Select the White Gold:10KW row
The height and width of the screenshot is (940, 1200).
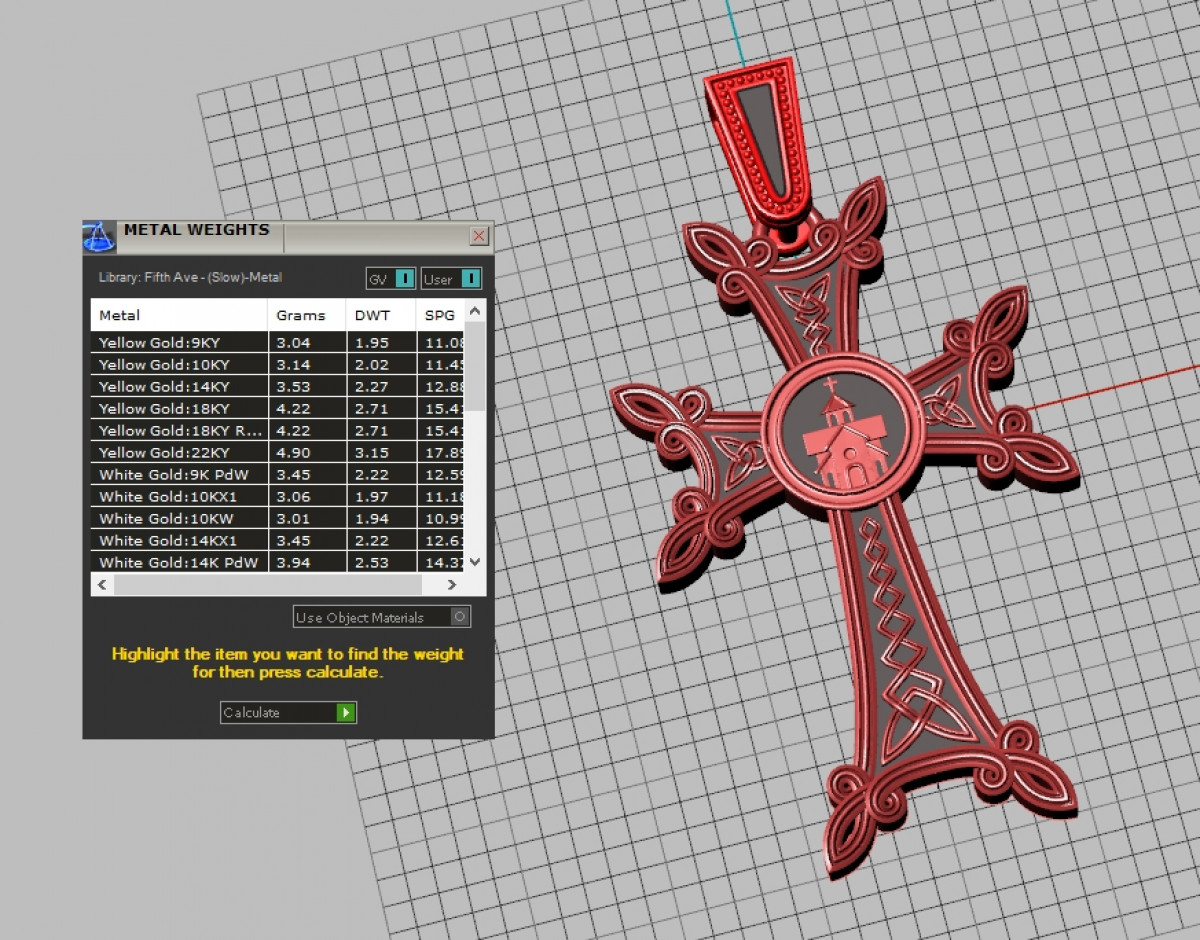pos(178,519)
